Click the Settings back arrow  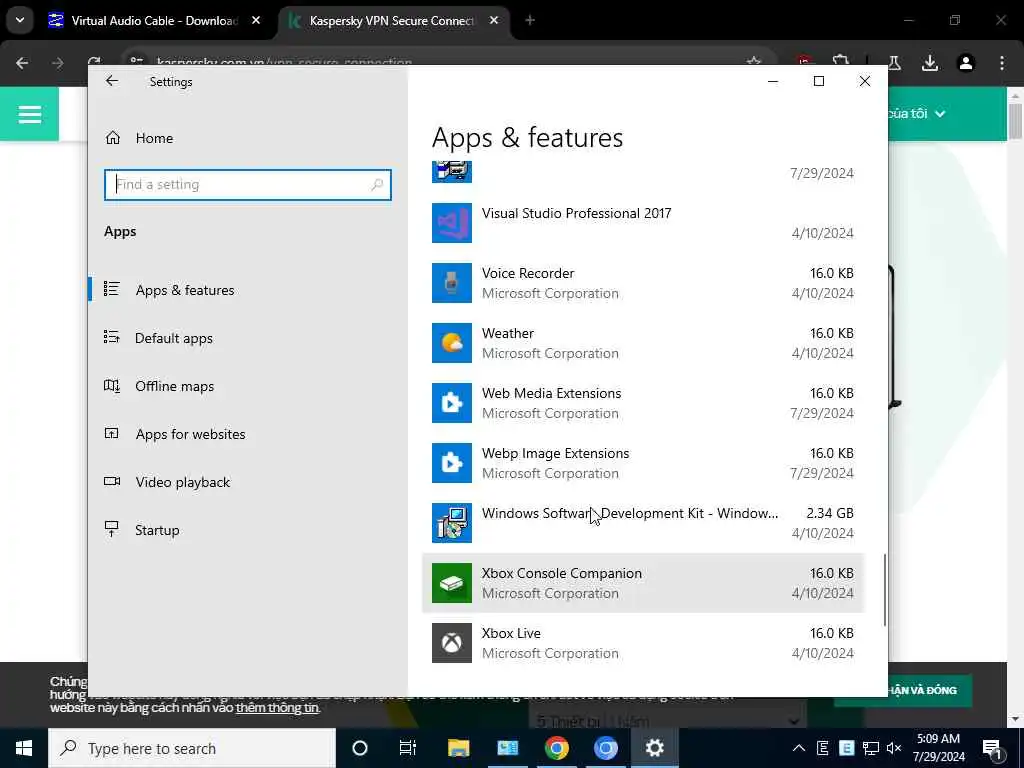click(x=112, y=81)
